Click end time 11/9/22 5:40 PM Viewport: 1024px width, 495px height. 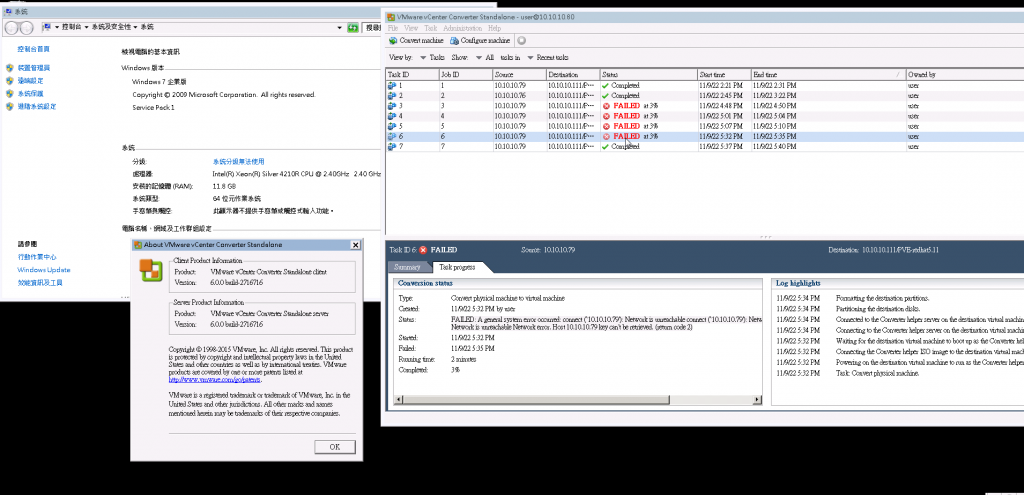coord(775,147)
